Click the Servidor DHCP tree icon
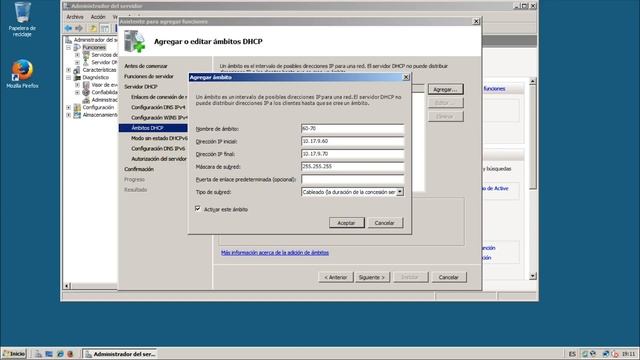The image size is (640, 360). pyautogui.click(x=86, y=62)
